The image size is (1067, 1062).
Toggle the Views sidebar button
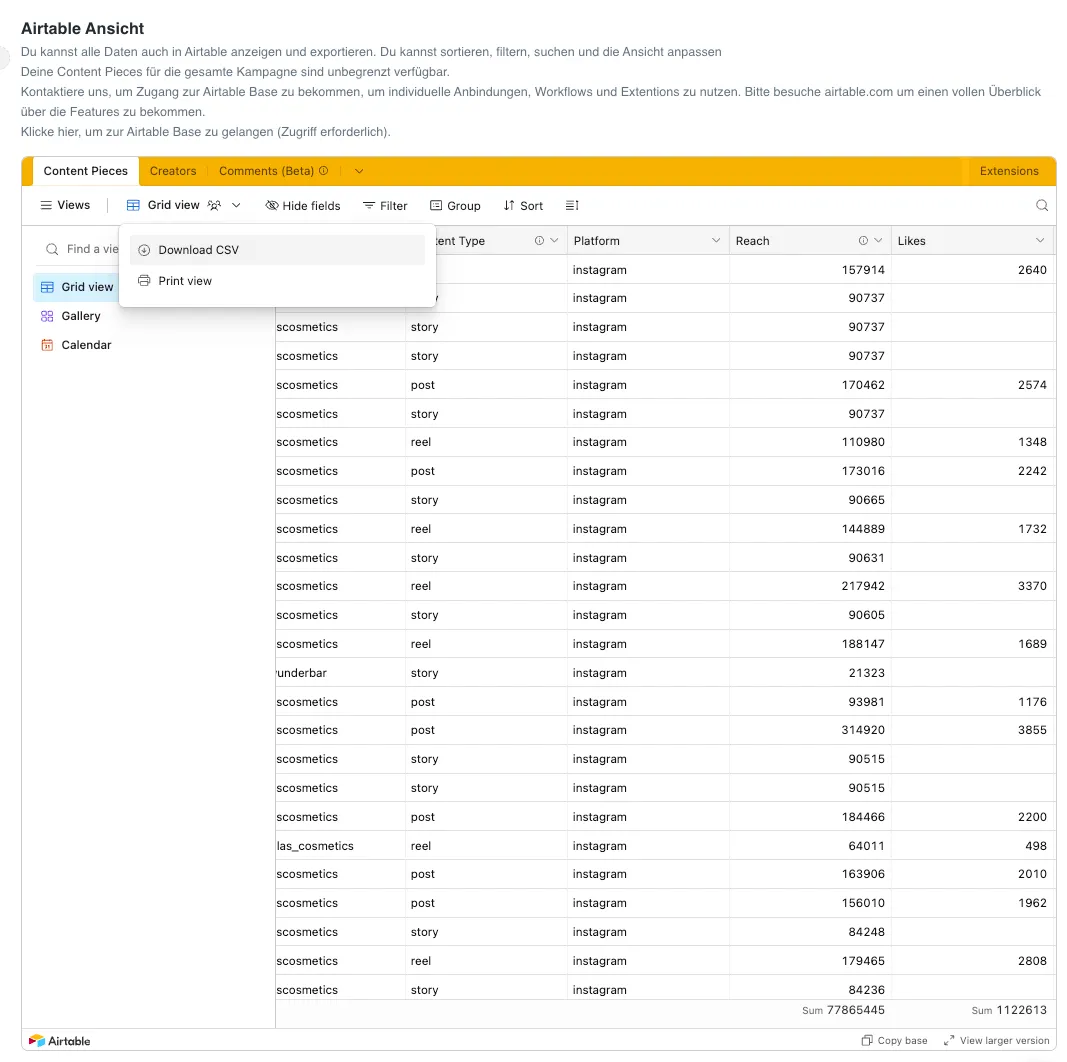[x=65, y=205]
